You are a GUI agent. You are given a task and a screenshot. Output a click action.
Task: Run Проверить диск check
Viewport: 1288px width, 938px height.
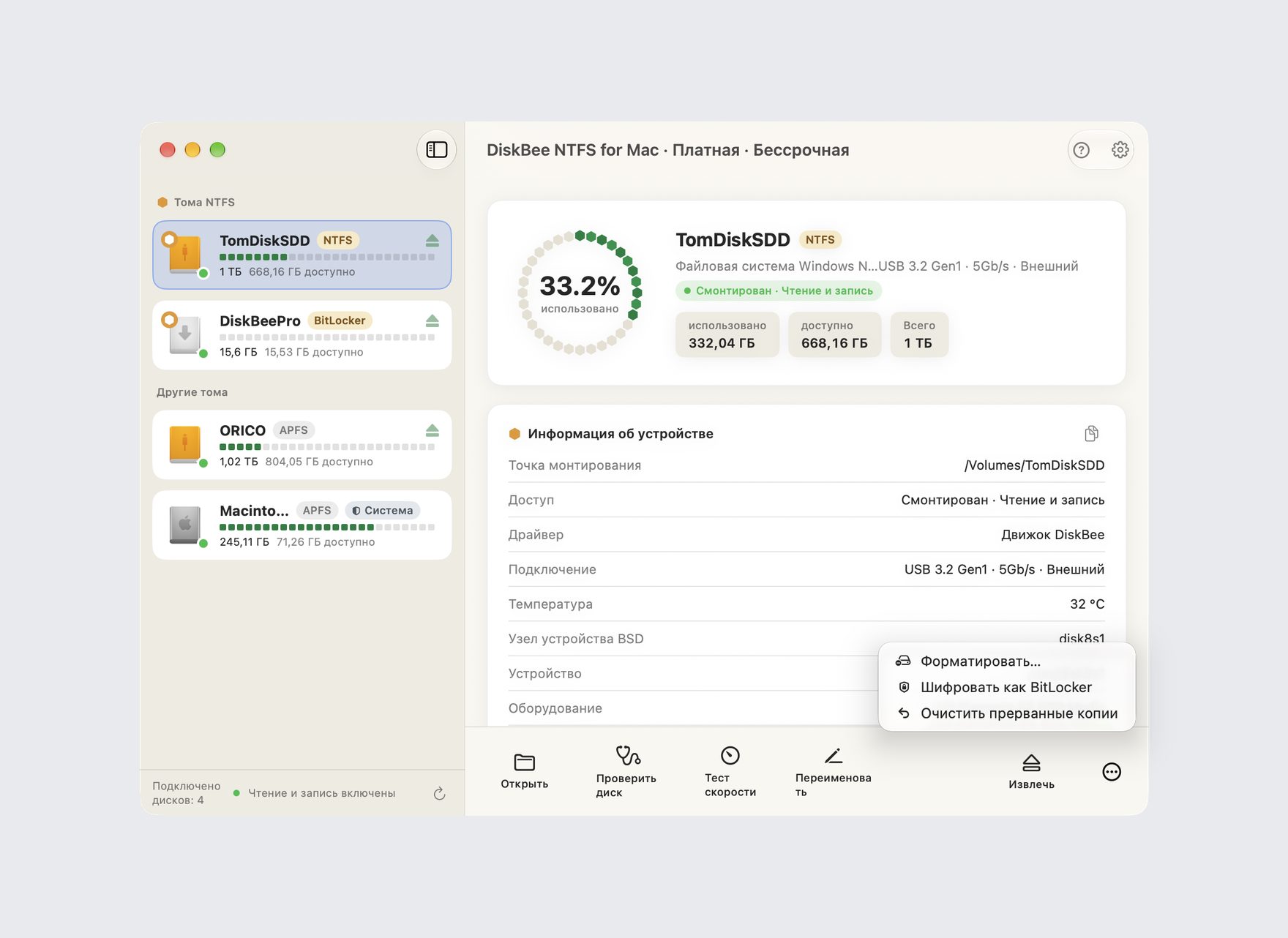click(626, 771)
